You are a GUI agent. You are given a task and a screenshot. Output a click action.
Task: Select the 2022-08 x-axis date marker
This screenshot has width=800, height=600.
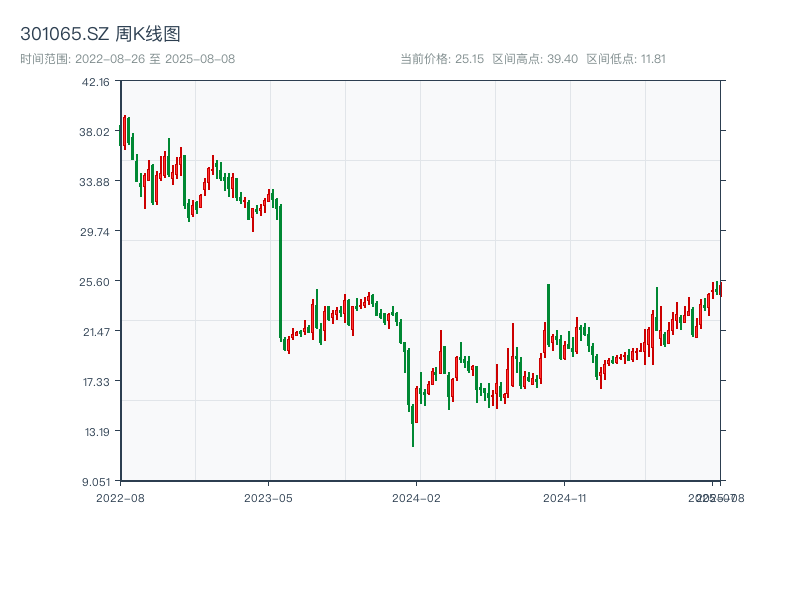[120, 497]
